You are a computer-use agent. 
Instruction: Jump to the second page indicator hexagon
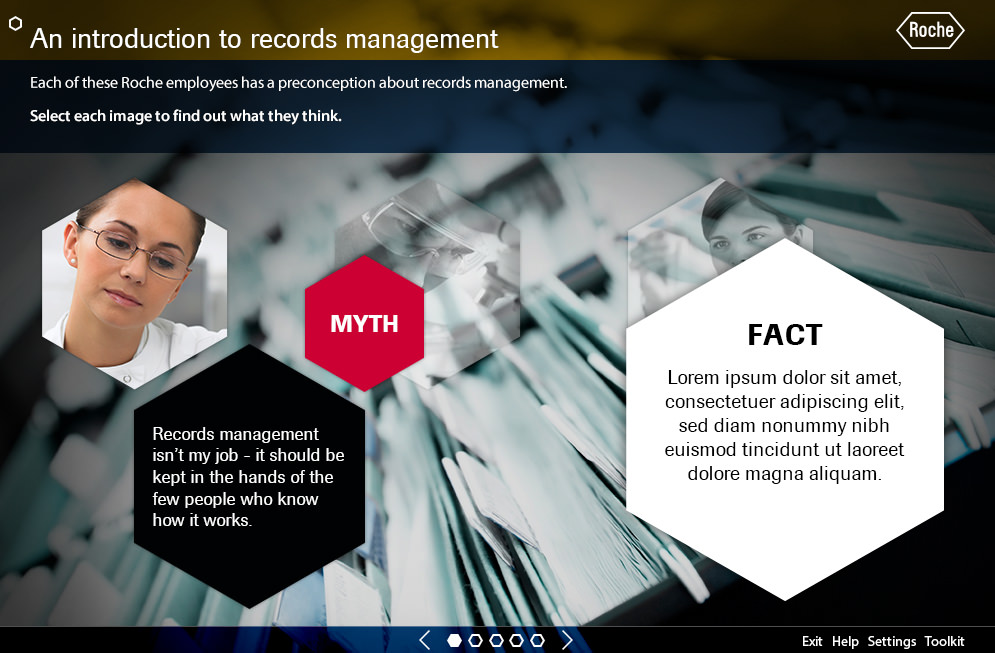tap(476, 640)
